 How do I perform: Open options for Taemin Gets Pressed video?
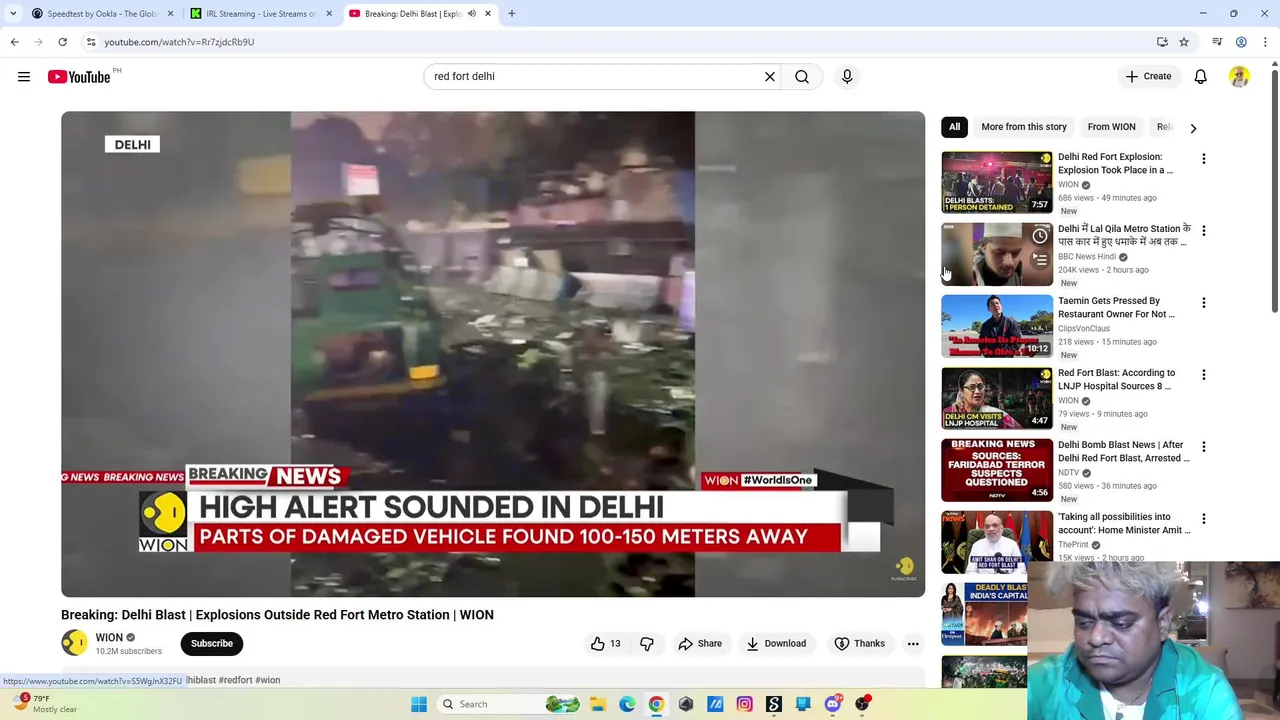tap(1204, 303)
